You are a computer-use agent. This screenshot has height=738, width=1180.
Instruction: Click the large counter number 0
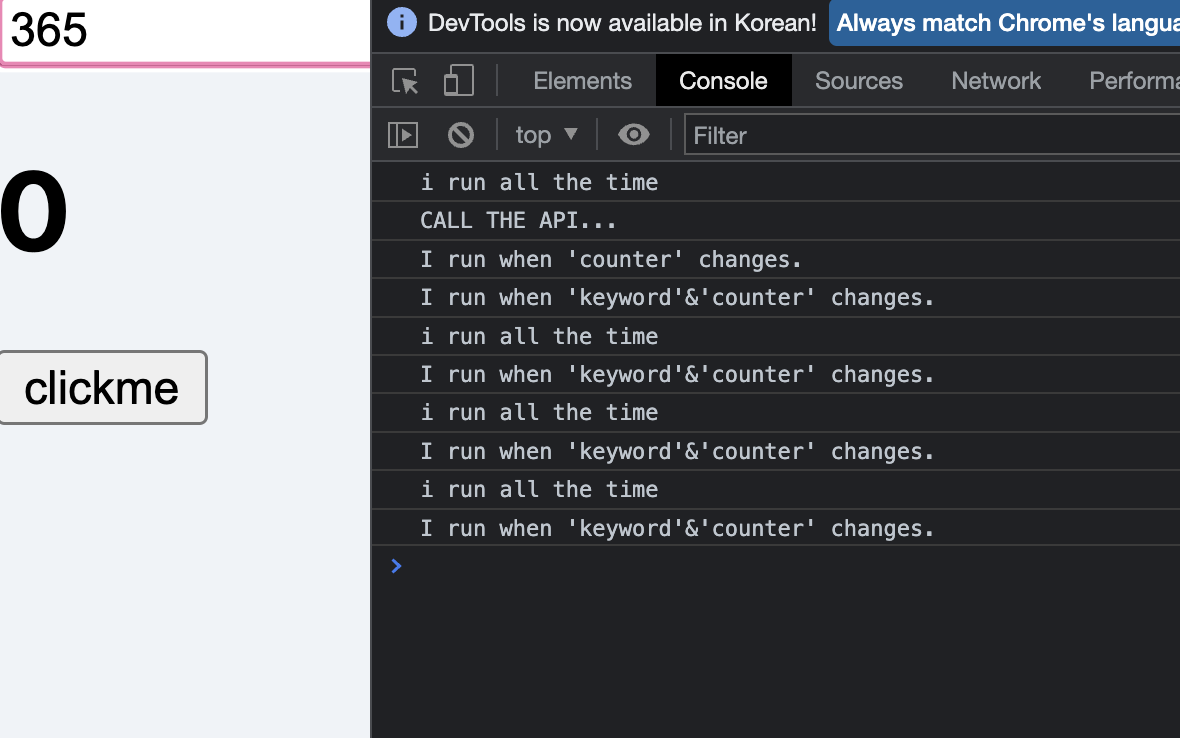pos(33,213)
